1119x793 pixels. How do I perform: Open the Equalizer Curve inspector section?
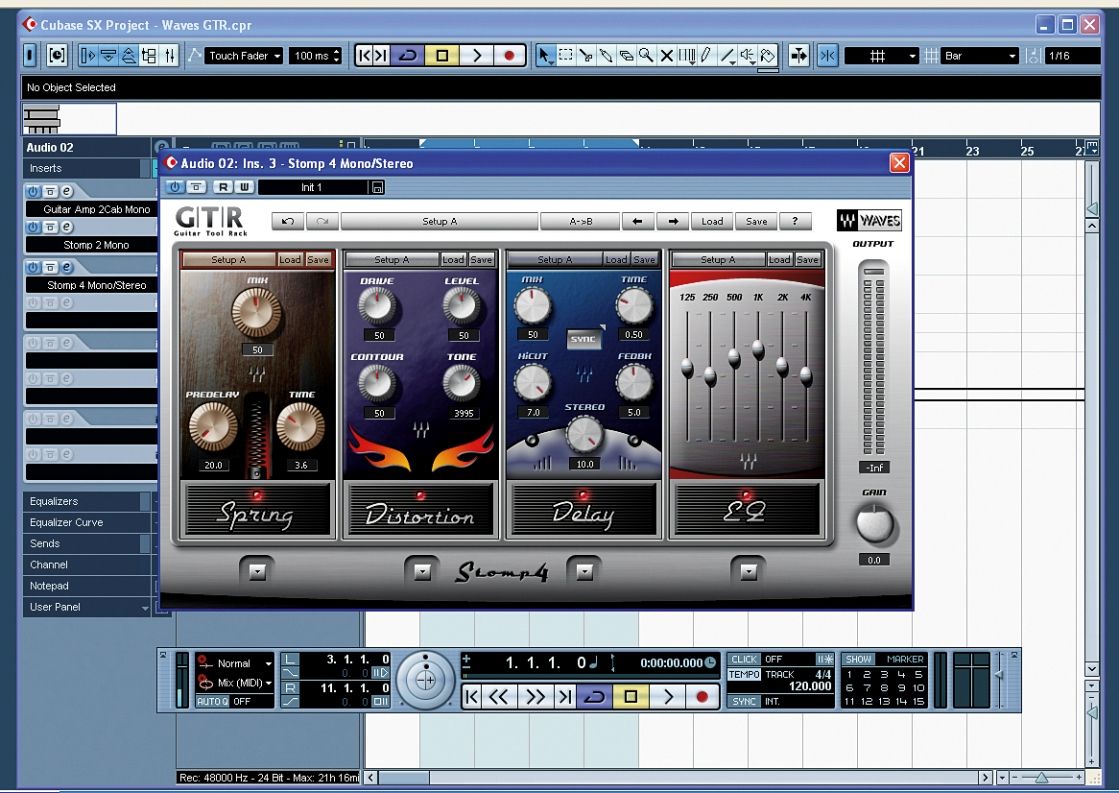[89, 522]
